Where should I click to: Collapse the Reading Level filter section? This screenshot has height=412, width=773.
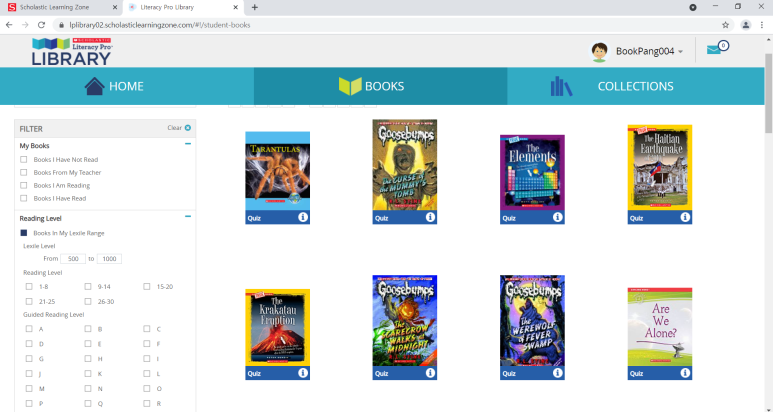(188, 216)
